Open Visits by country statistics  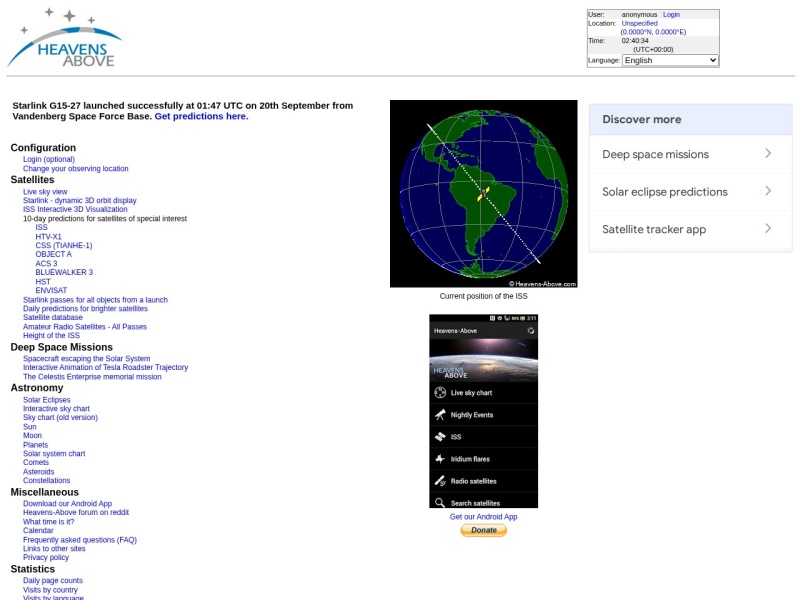[50, 590]
